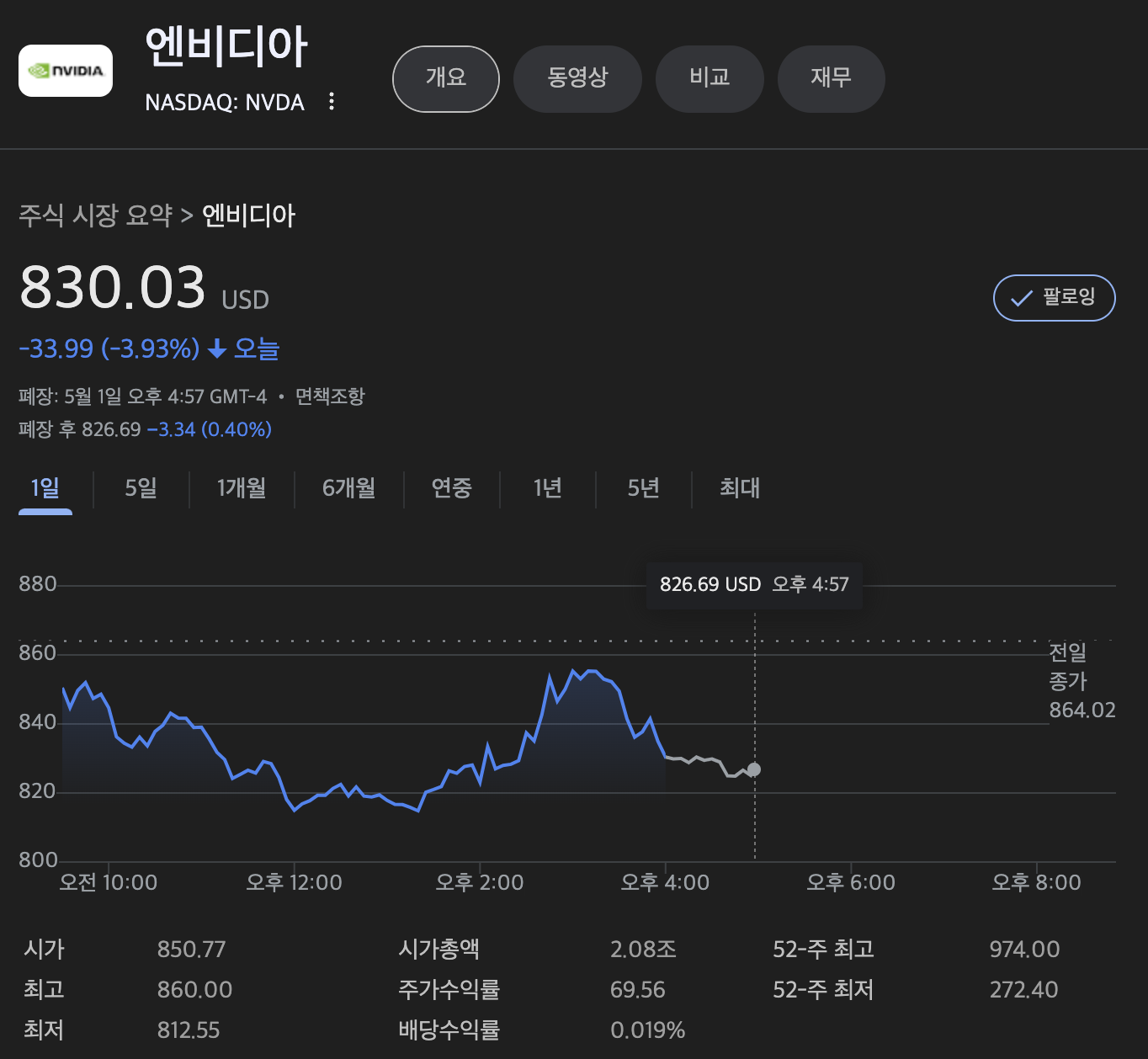Select the 개요 overview tab
This screenshot has width=1148, height=1059.
[x=446, y=78]
